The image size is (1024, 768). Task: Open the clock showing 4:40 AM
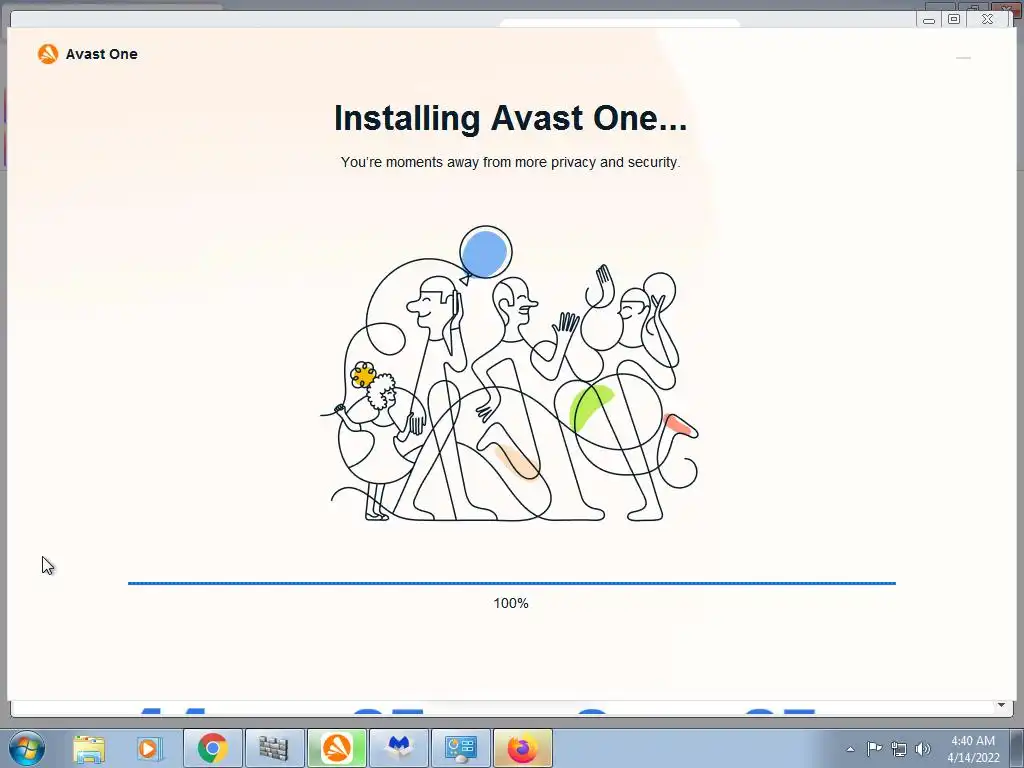coord(973,749)
